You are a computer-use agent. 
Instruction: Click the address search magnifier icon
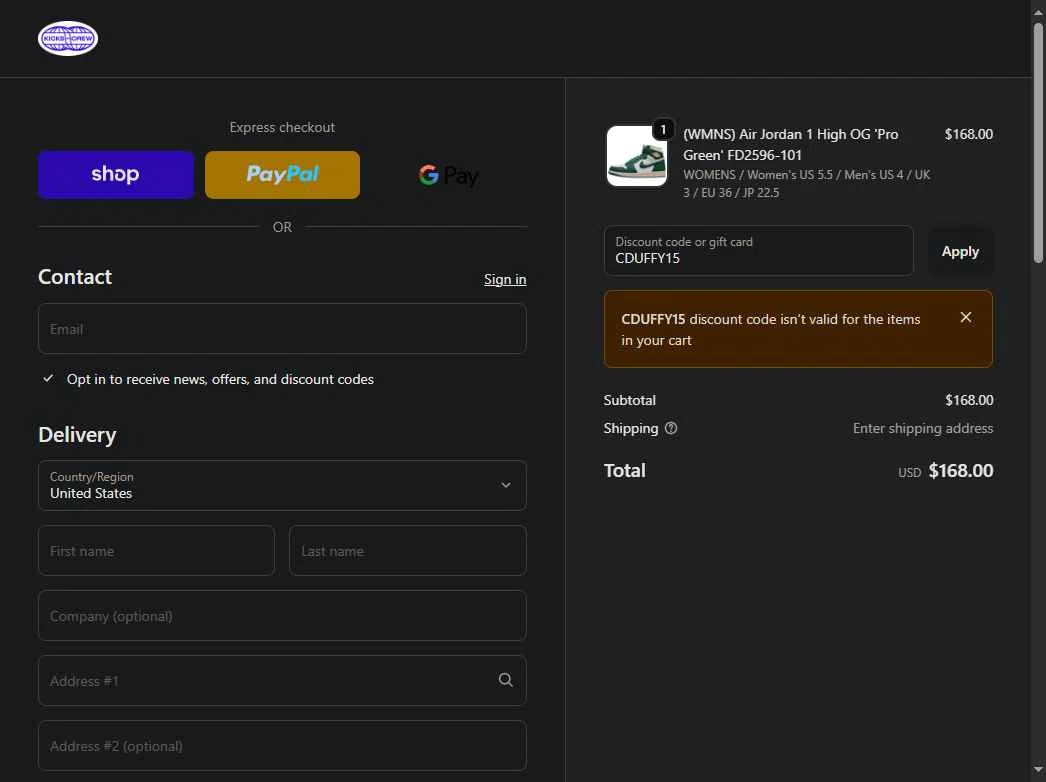coord(506,680)
